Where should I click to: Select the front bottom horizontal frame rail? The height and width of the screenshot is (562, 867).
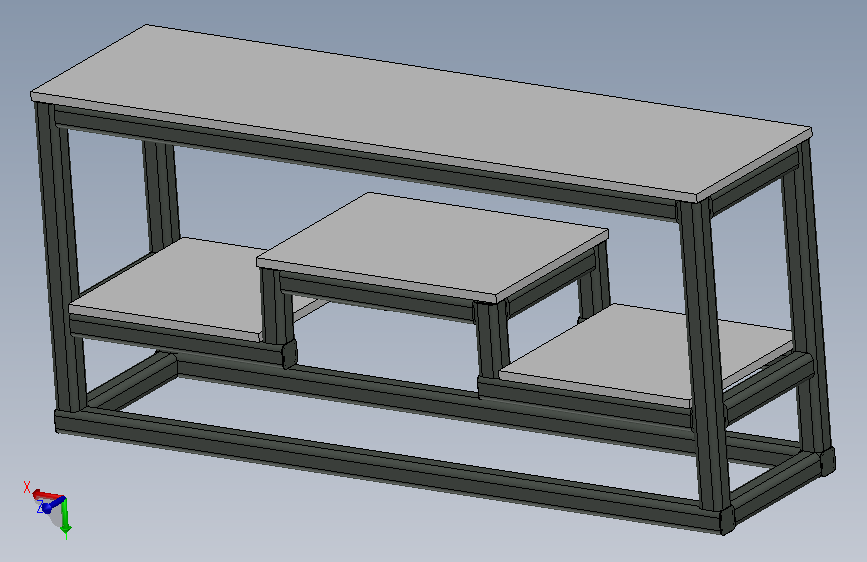click(x=387, y=470)
